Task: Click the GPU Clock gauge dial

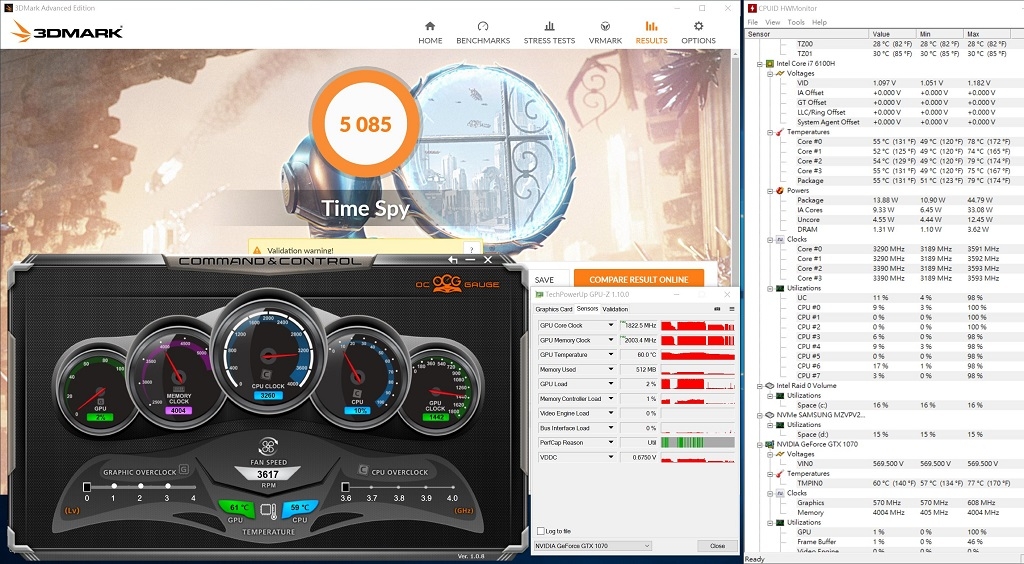Action: coord(438,392)
